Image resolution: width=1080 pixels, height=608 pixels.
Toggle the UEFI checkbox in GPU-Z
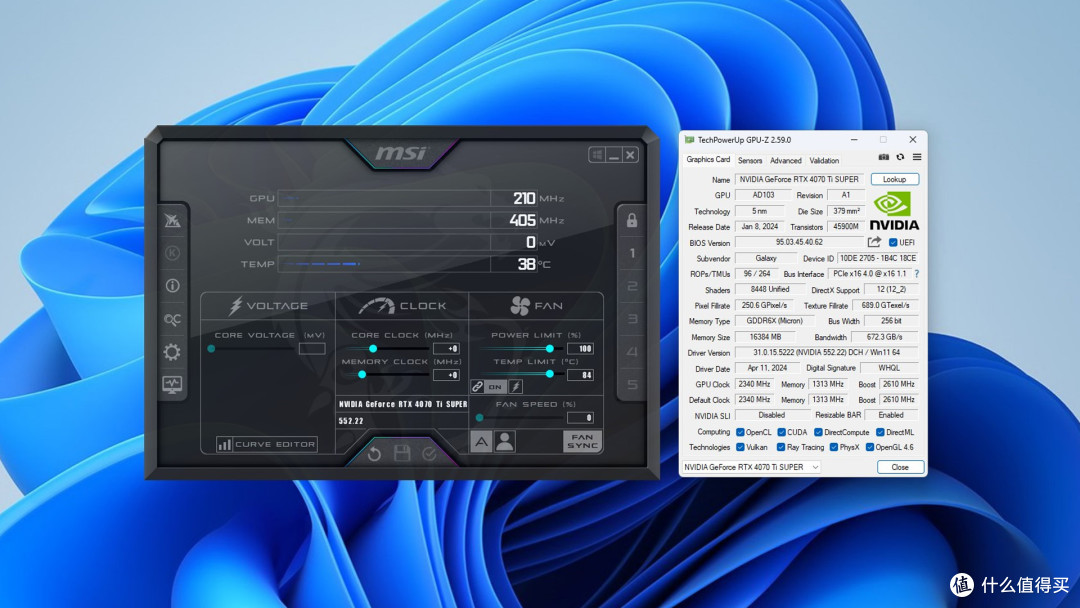click(893, 242)
